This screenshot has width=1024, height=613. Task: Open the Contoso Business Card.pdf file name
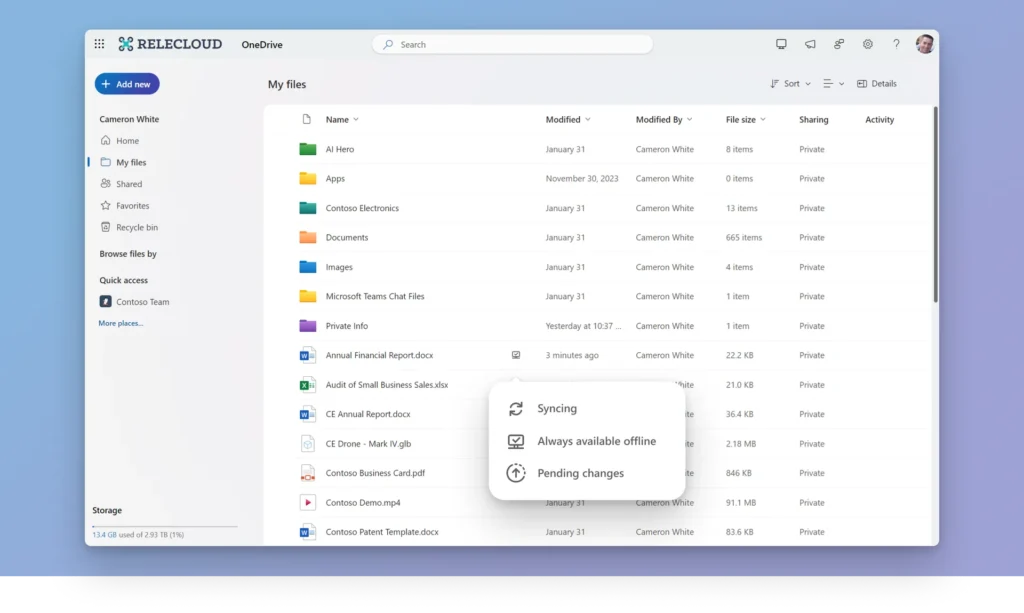click(375, 473)
